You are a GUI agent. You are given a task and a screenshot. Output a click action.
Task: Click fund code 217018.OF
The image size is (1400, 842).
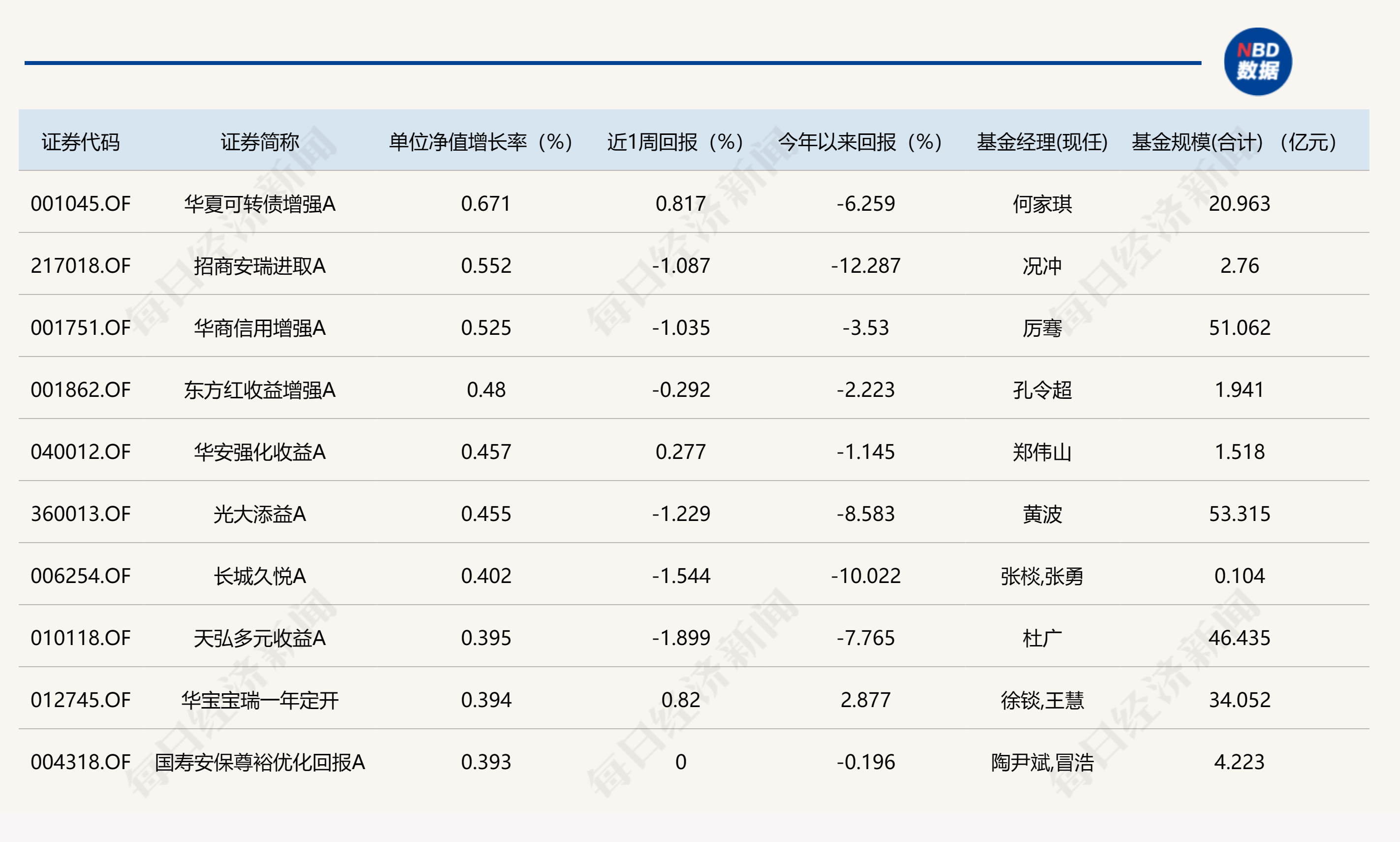click(81, 265)
